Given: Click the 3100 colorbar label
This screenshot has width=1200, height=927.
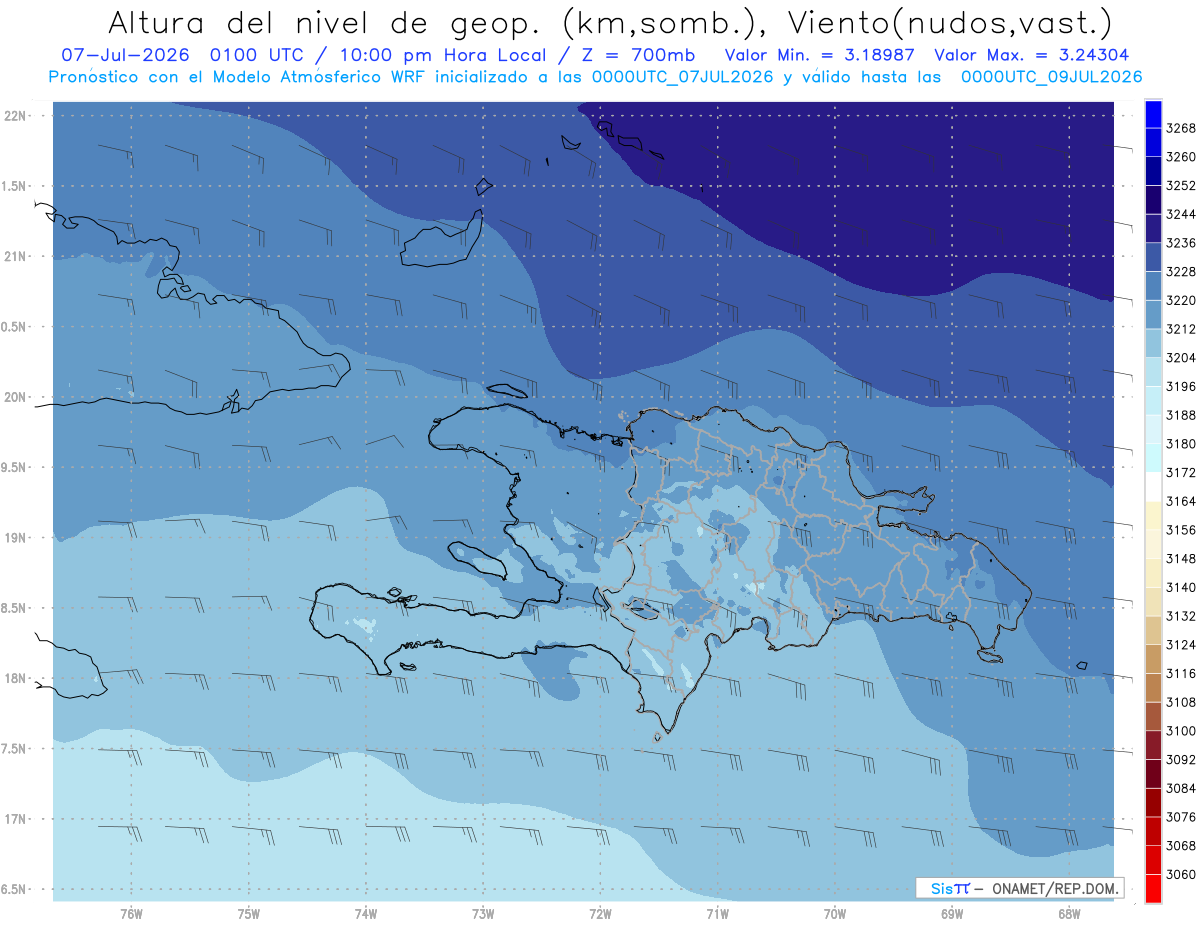Looking at the screenshot, I should pyautogui.click(x=1181, y=731).
